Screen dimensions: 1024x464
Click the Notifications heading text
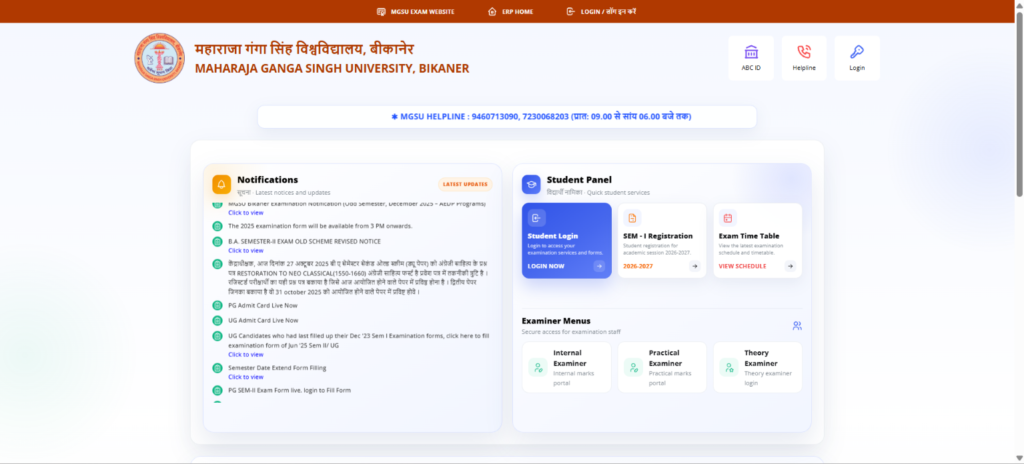[268, 180]
